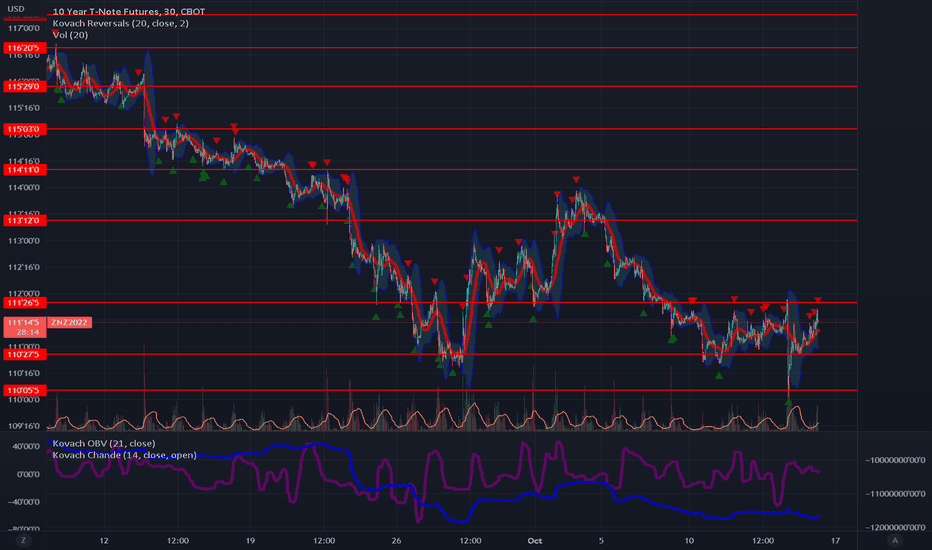Click the 113'12'0 red price level label
The height and width of the screenshot is (550, 932).
24,221
